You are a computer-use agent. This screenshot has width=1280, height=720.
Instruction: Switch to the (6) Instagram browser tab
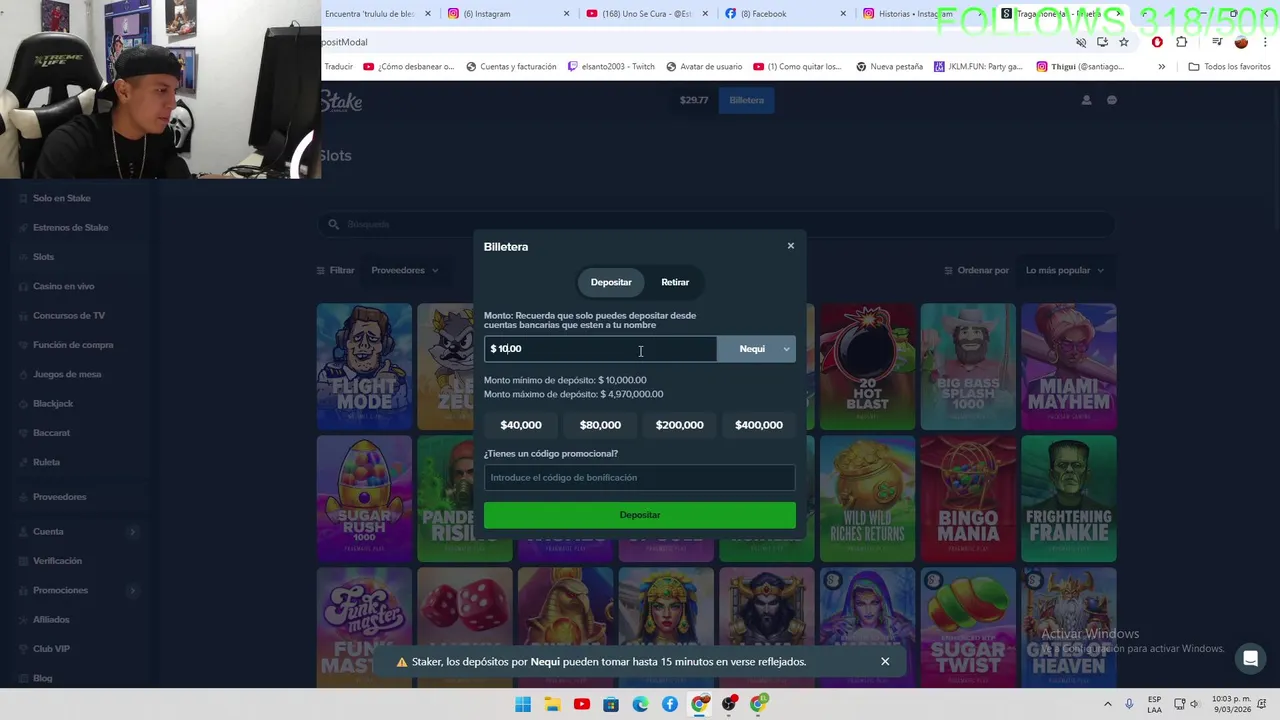click(508, 14)
